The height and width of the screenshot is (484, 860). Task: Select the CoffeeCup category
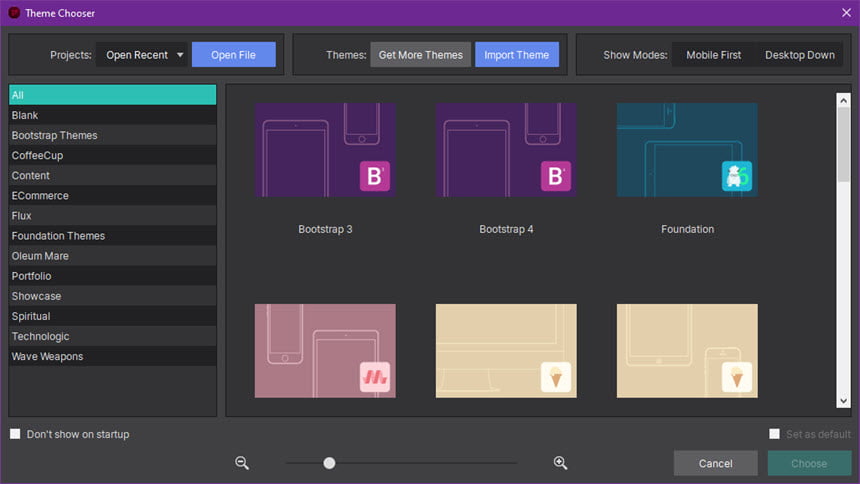[112, 155]
